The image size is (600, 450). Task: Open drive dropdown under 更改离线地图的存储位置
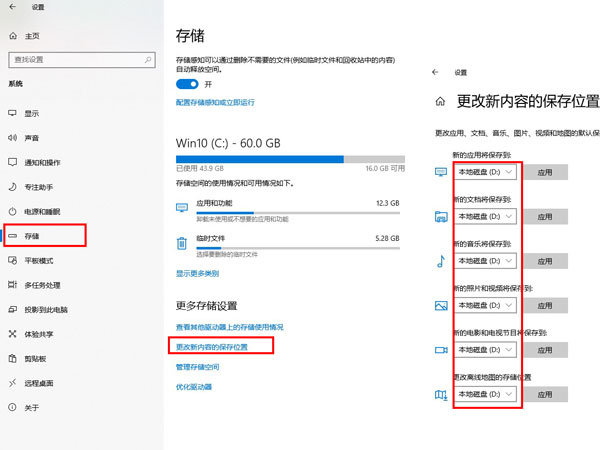485,394
